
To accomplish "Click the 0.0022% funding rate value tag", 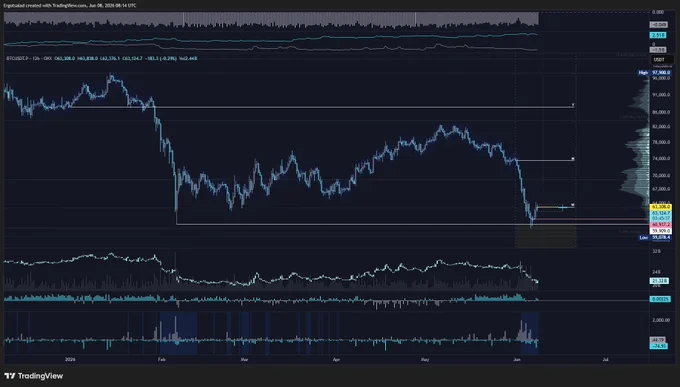I will pyautogui.click(x=660, y=299).
